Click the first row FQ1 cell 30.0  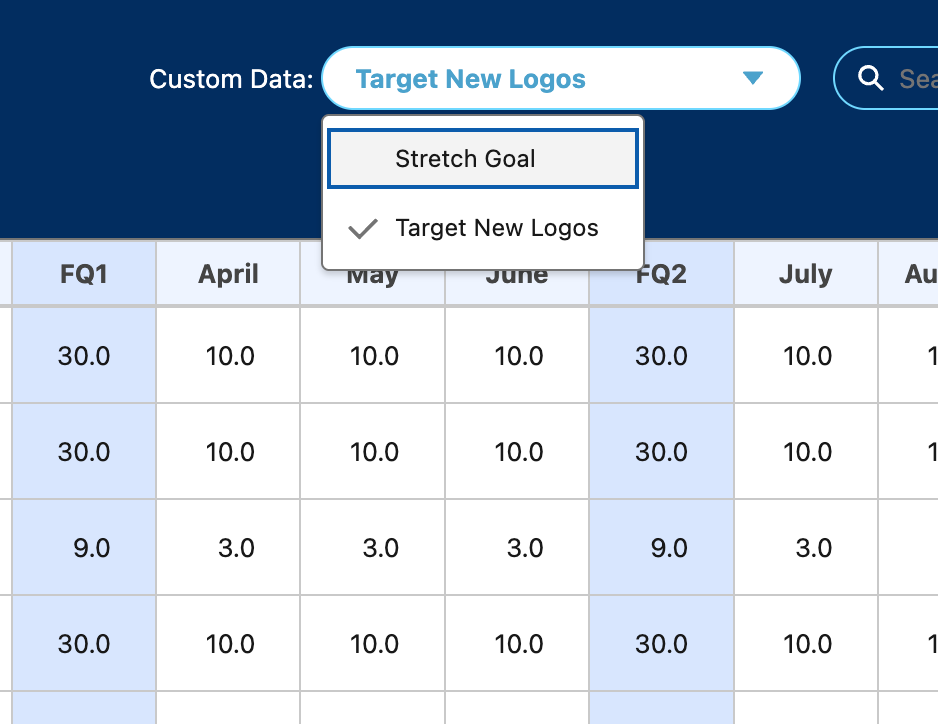tap(84, 355)
